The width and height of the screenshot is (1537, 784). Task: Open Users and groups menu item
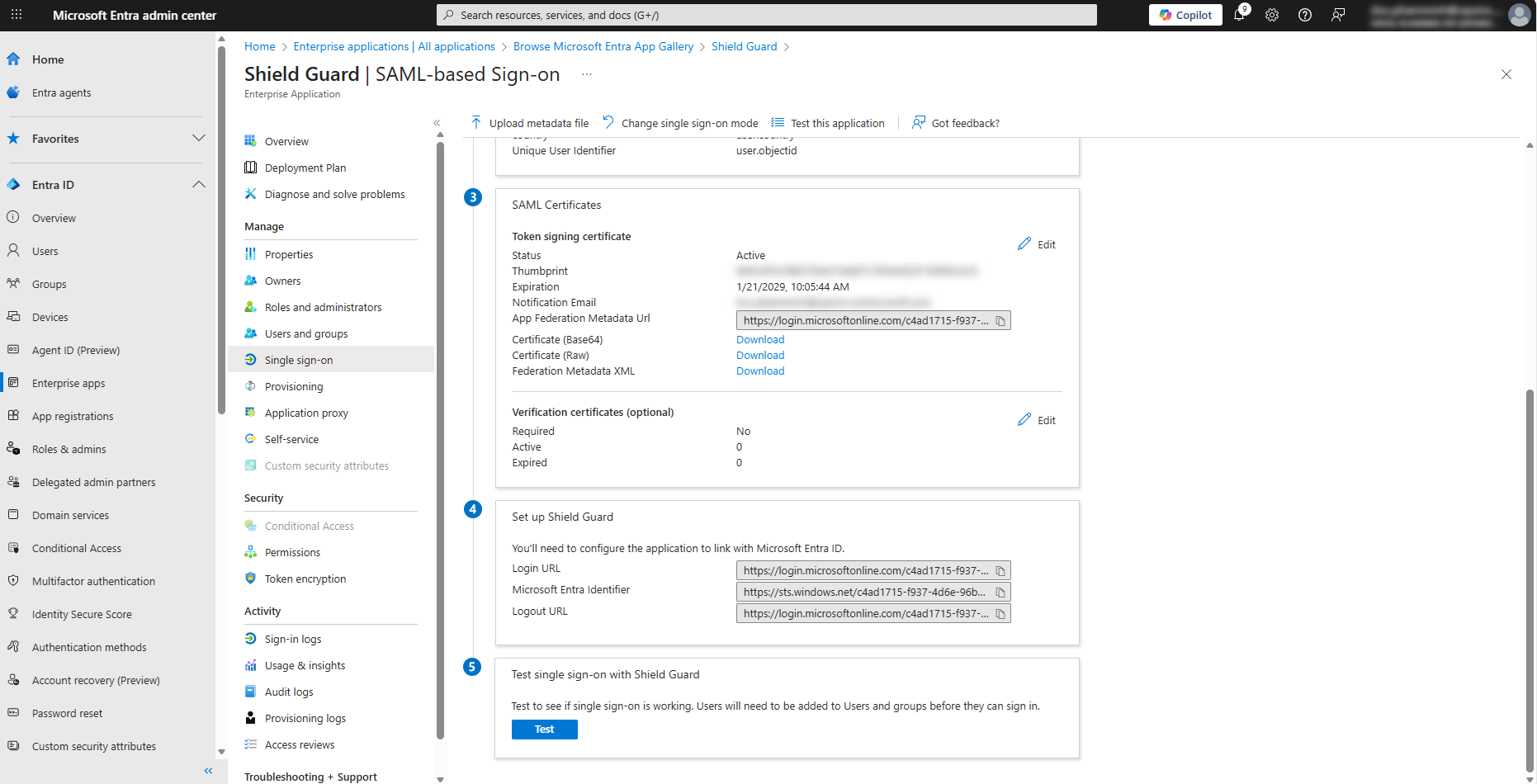point(306,334)
